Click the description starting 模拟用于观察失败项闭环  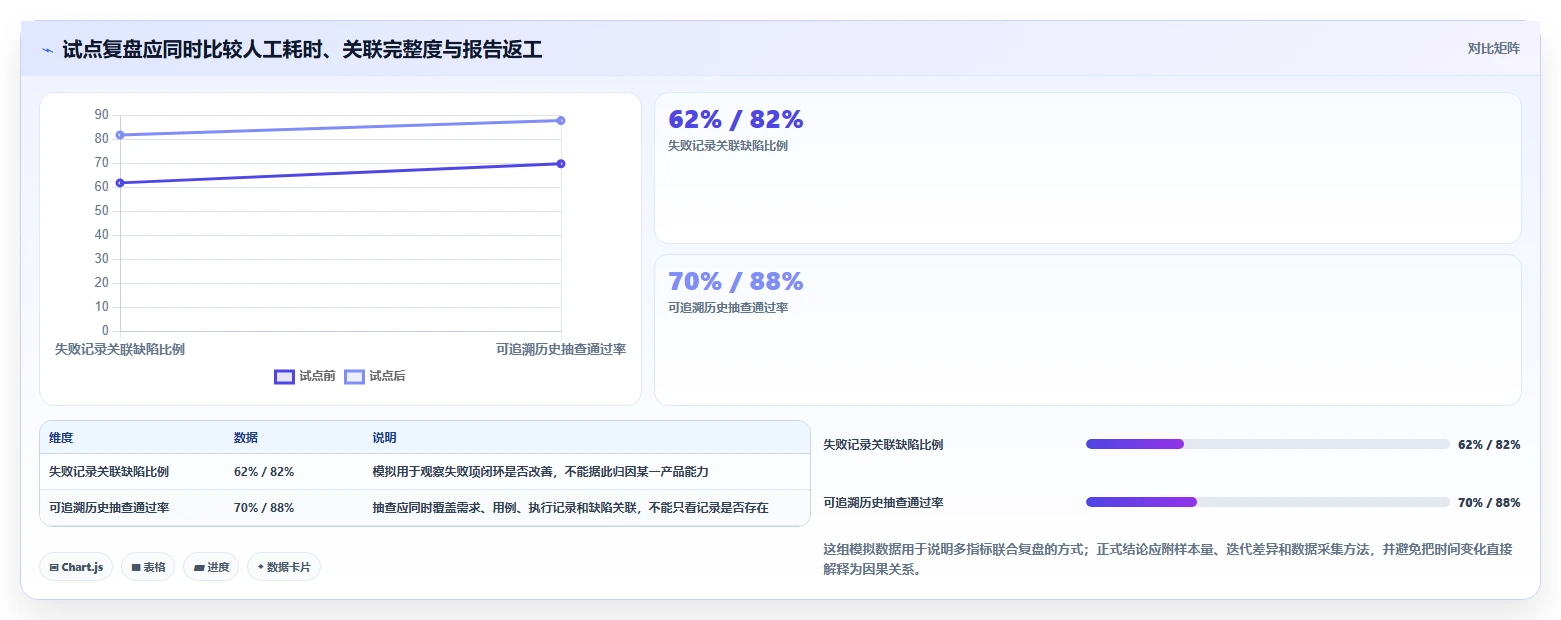point(540,472)
